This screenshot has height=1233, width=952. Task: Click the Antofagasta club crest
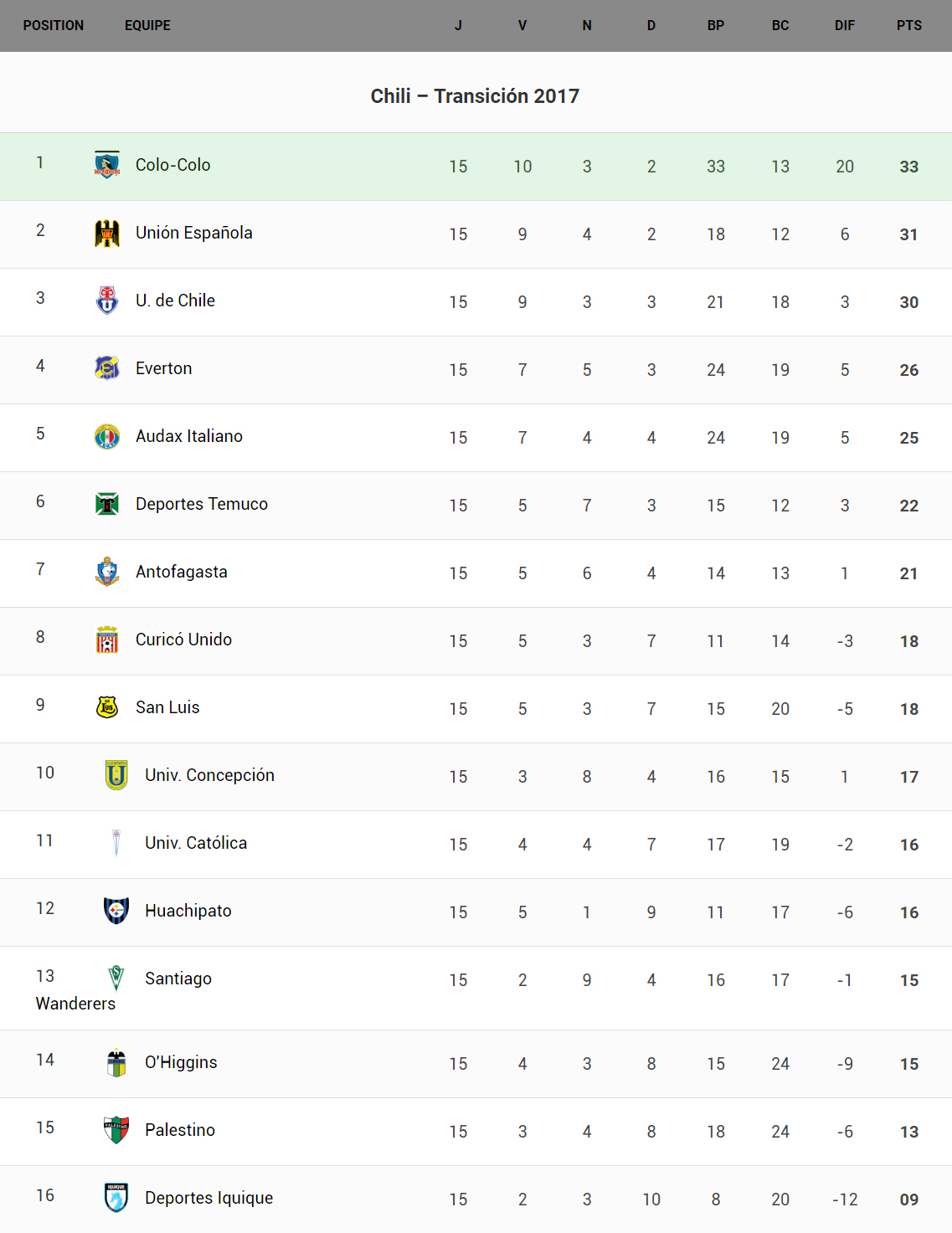coord(107,572)
